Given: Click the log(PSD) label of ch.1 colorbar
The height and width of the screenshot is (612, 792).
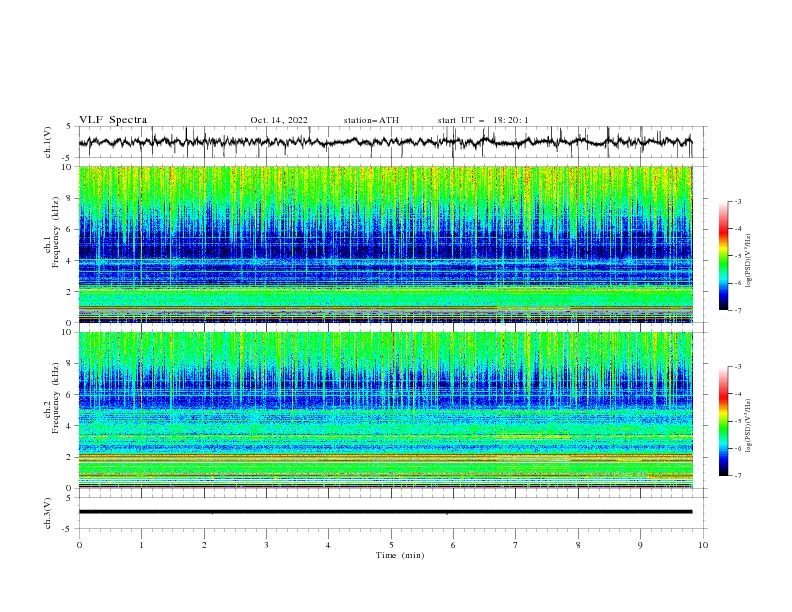Looking at the screenshot, I should point(749,261).
